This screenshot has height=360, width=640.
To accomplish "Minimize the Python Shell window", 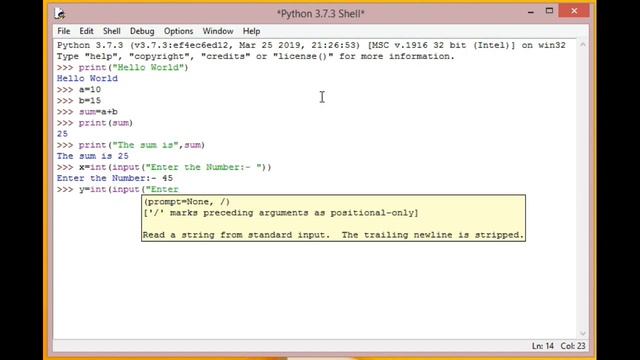I will (531, 12).
